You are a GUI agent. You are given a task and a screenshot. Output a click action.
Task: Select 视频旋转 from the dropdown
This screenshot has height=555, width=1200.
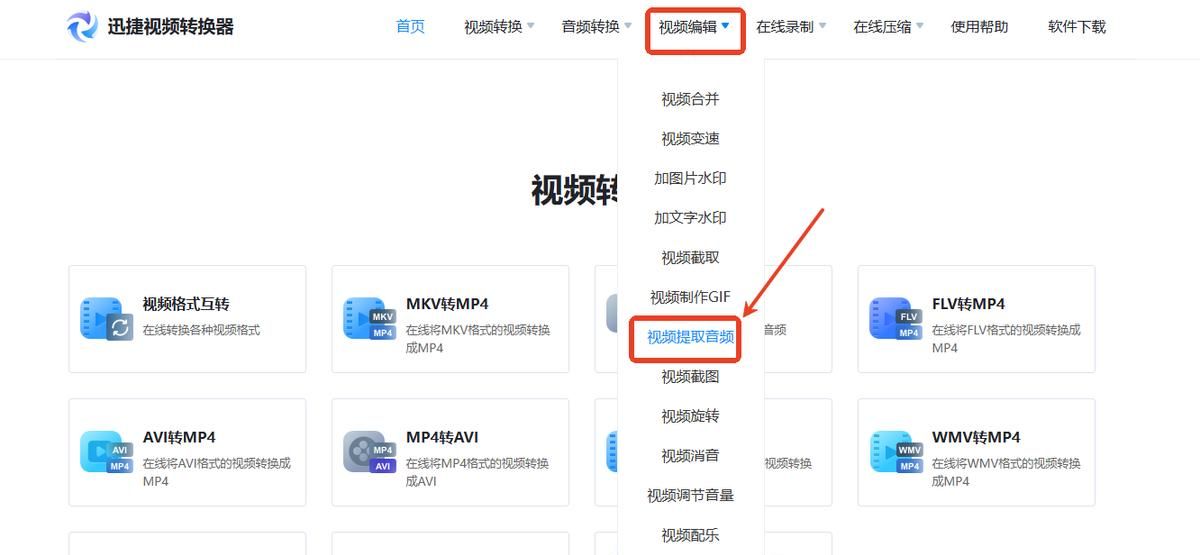tap(690, 416)
